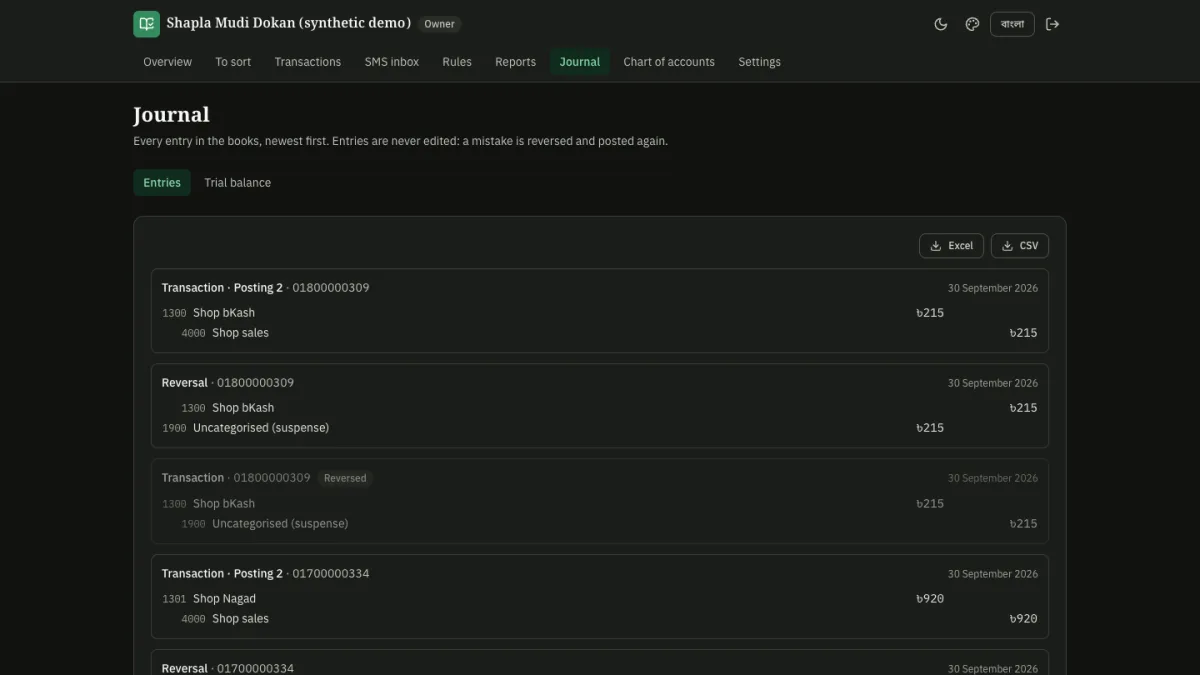Image resolution: width=1200 pixels, height=675 pixels.
Task: Click the Shapla Mudi Dokan (synthetic demo) title
Action: pyautogui.click(x=288, y=23)
